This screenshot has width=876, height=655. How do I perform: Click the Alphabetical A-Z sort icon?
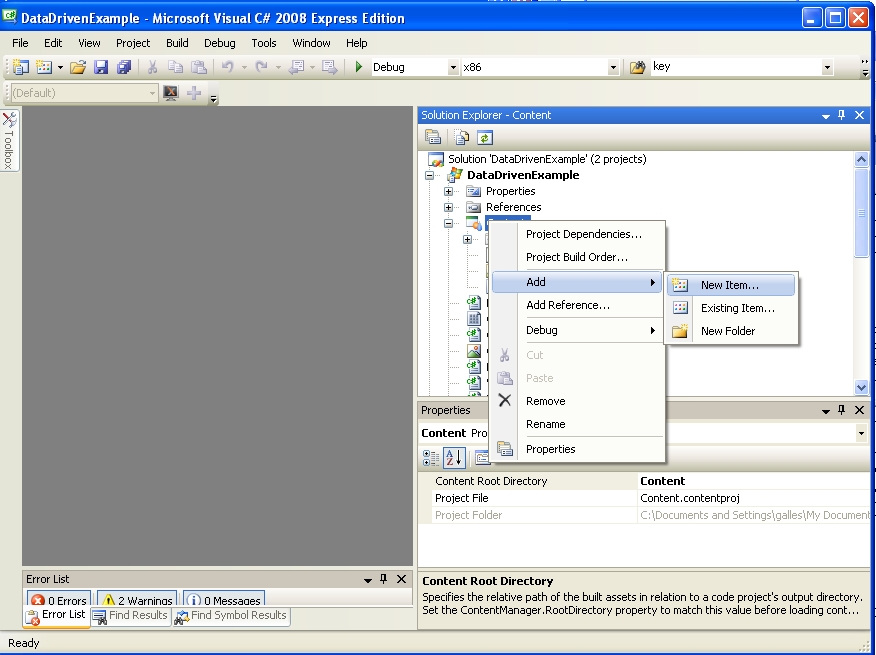click(454, 458)
